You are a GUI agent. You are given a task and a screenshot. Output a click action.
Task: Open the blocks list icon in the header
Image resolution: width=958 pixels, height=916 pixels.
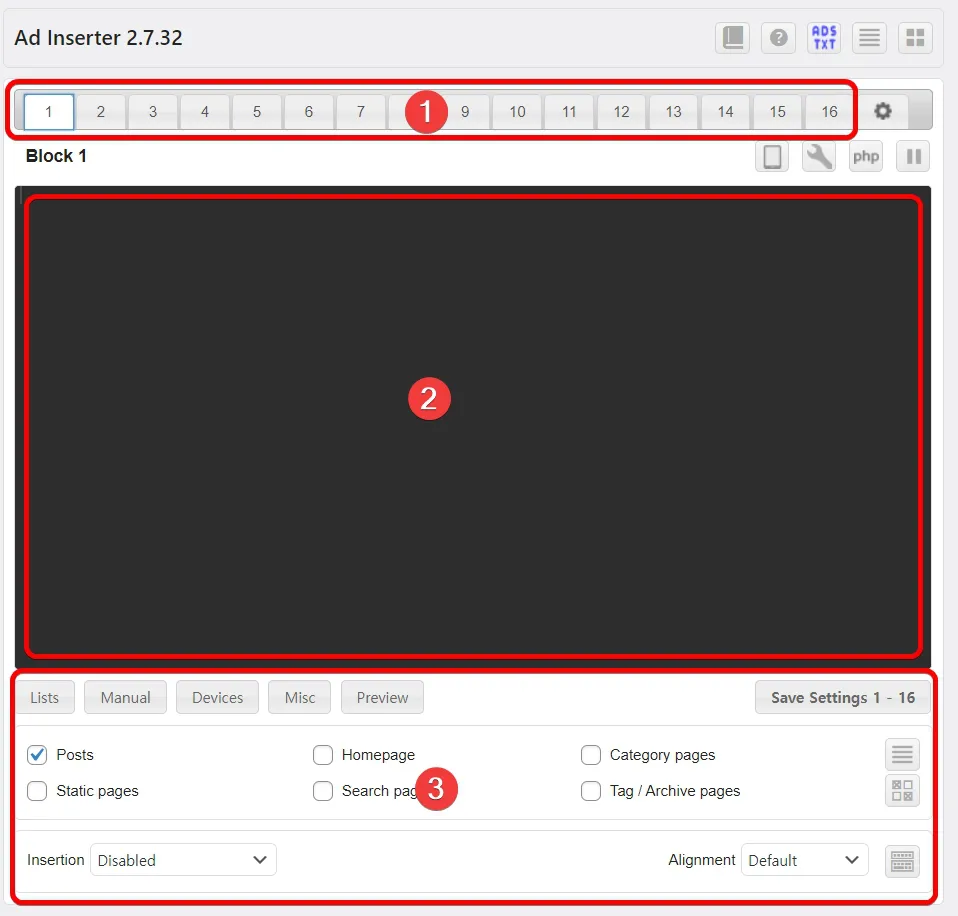pyautogui.click(x=869, y=38)
